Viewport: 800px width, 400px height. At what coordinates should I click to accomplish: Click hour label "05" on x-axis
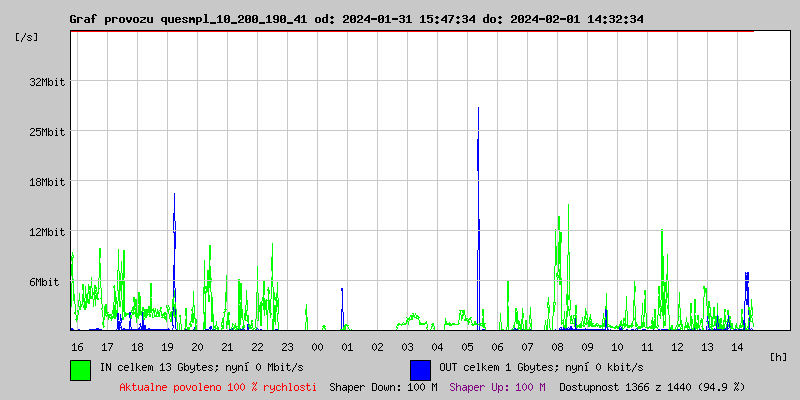(467, 347)
